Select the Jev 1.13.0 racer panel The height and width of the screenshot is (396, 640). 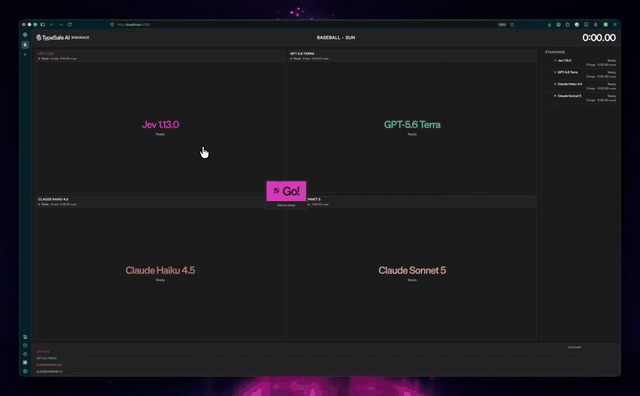point(160,122)
